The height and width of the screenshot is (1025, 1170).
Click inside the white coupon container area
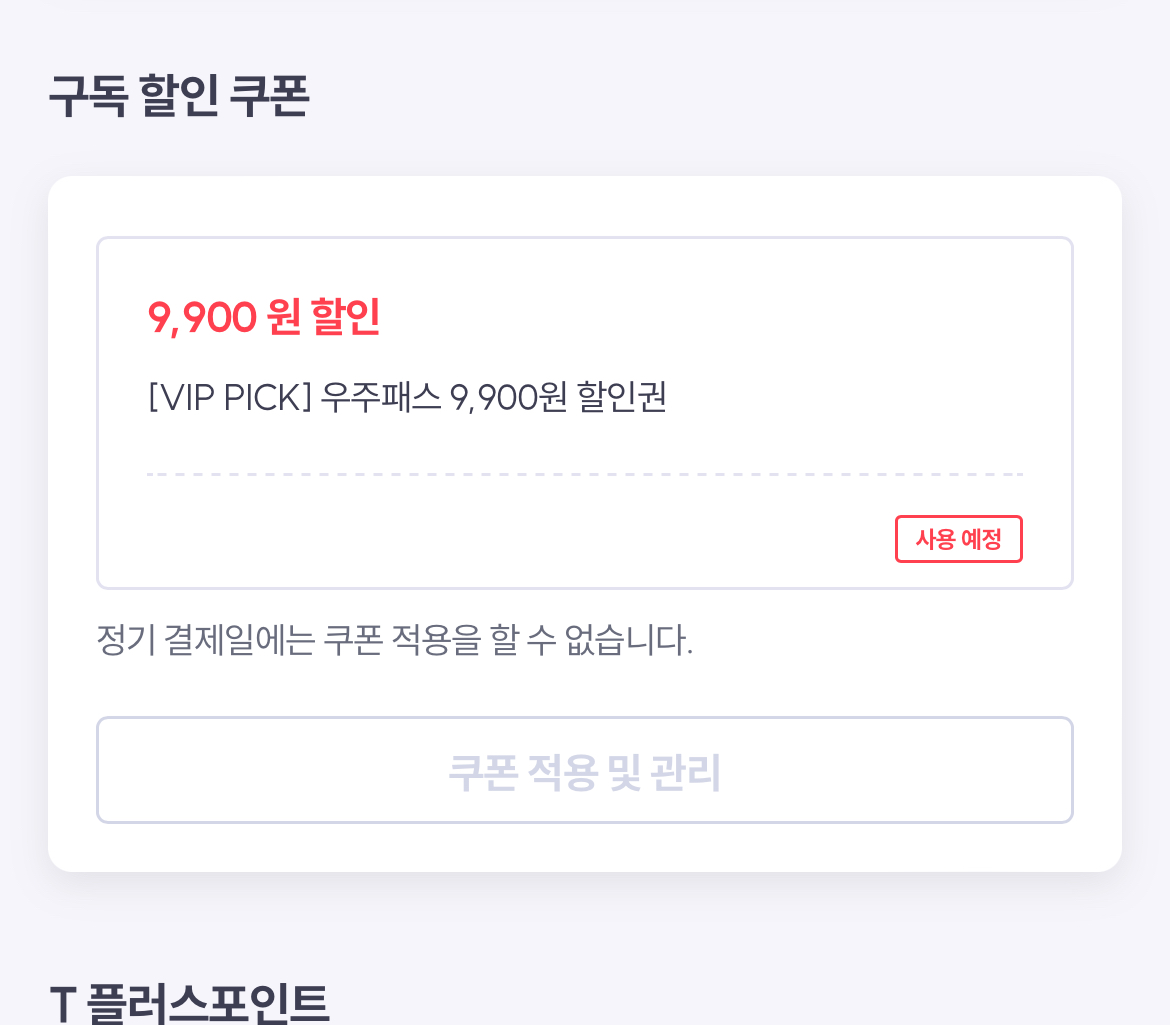click(585, 680)
